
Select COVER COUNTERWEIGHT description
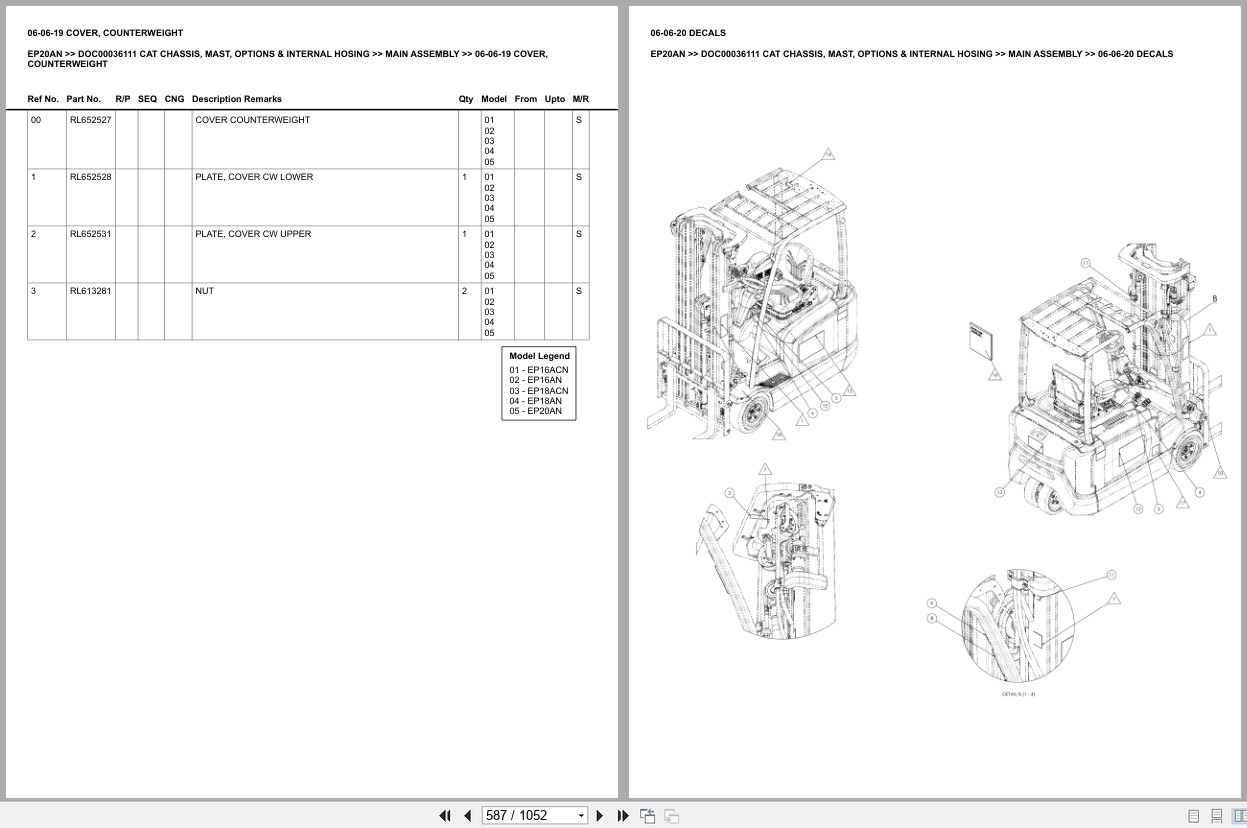pos(252,120)
